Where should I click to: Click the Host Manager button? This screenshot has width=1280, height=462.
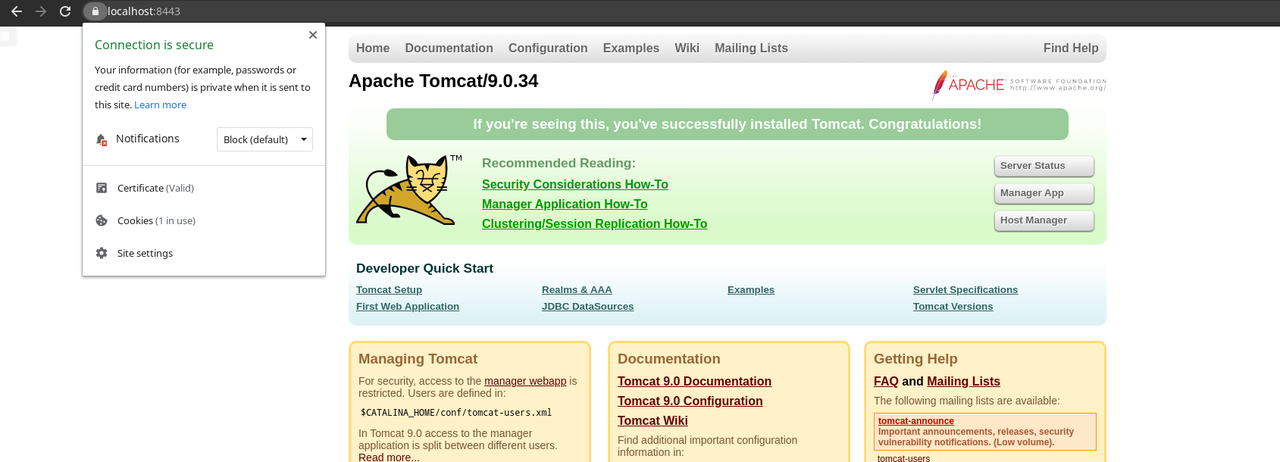[1044, 220]
